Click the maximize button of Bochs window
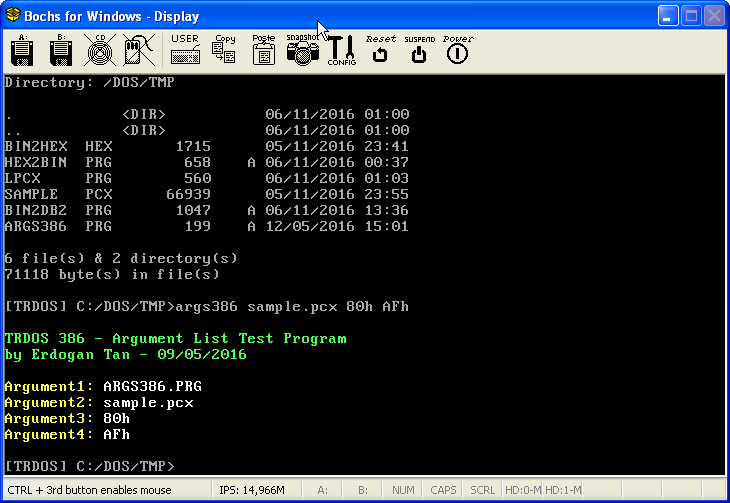Image resolution: width=730 pixels, height=503 pixels. click(x=691, y=16)
